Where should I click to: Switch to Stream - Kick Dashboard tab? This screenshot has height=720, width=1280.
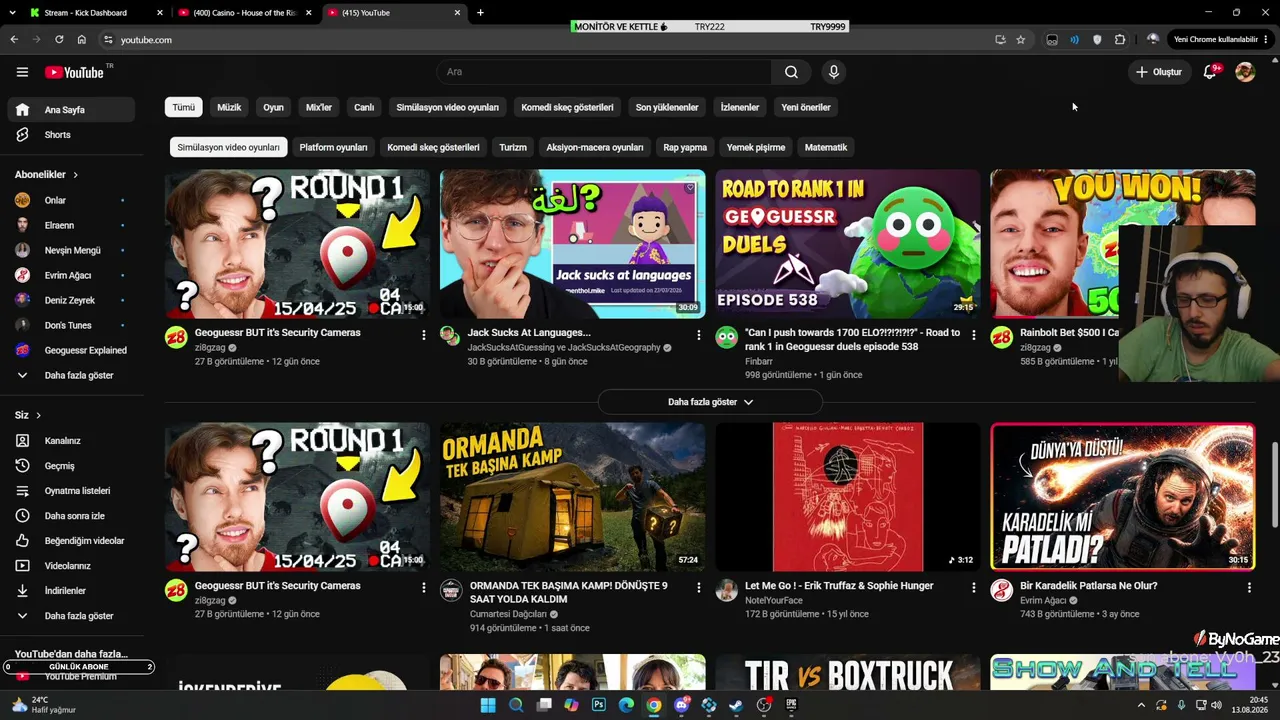(85, 13)
